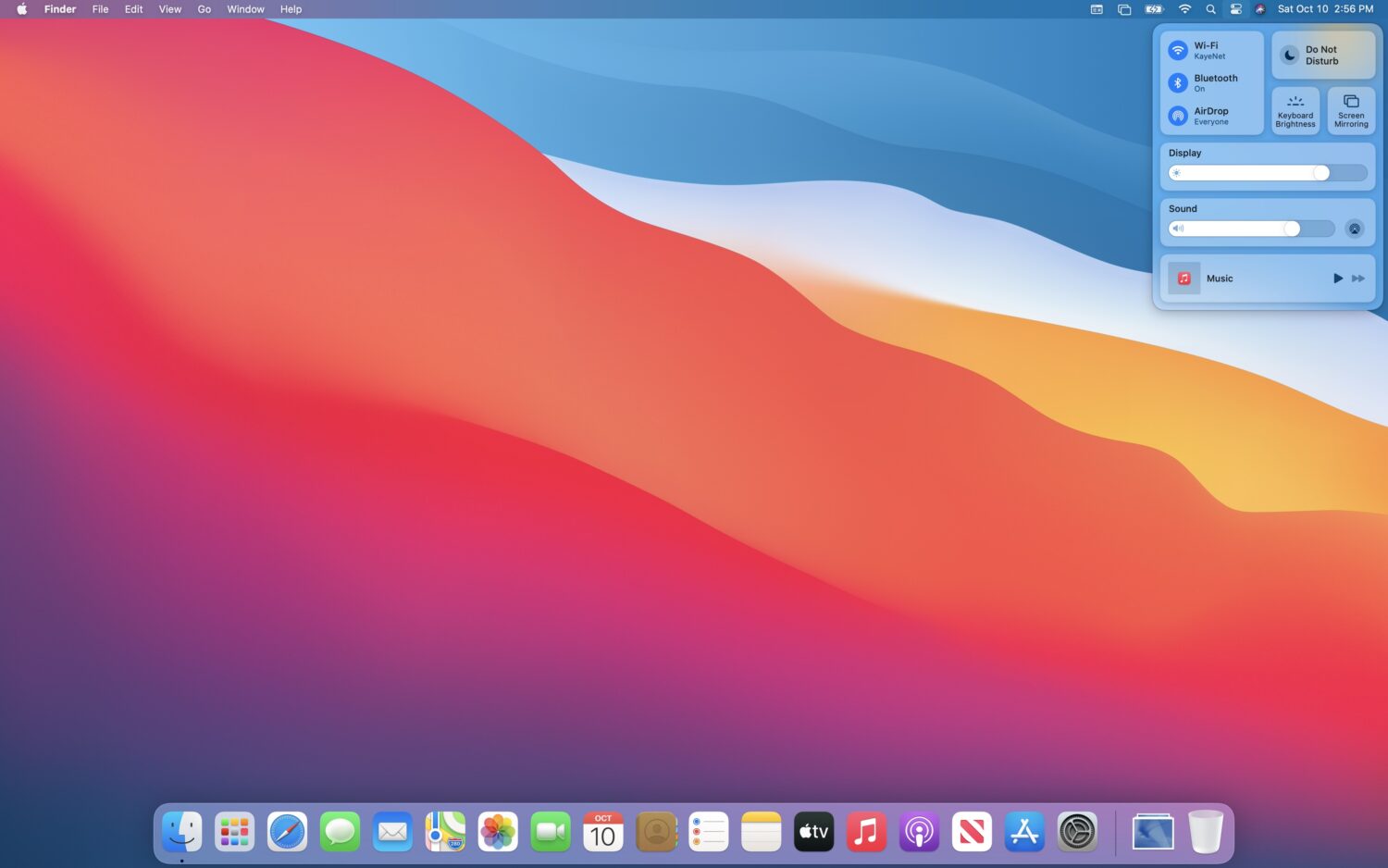Expand AirDrop settings for Everyone
The height and width of the screenshot is (868, 1388).
pos(1177,116)
